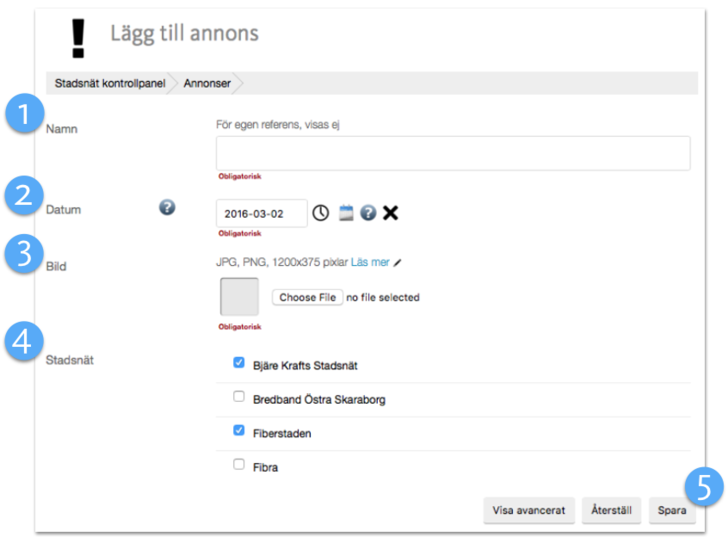Click the help icon next to Datum label
Viewport: 728px width, 543px height.
tap(167, 207)
